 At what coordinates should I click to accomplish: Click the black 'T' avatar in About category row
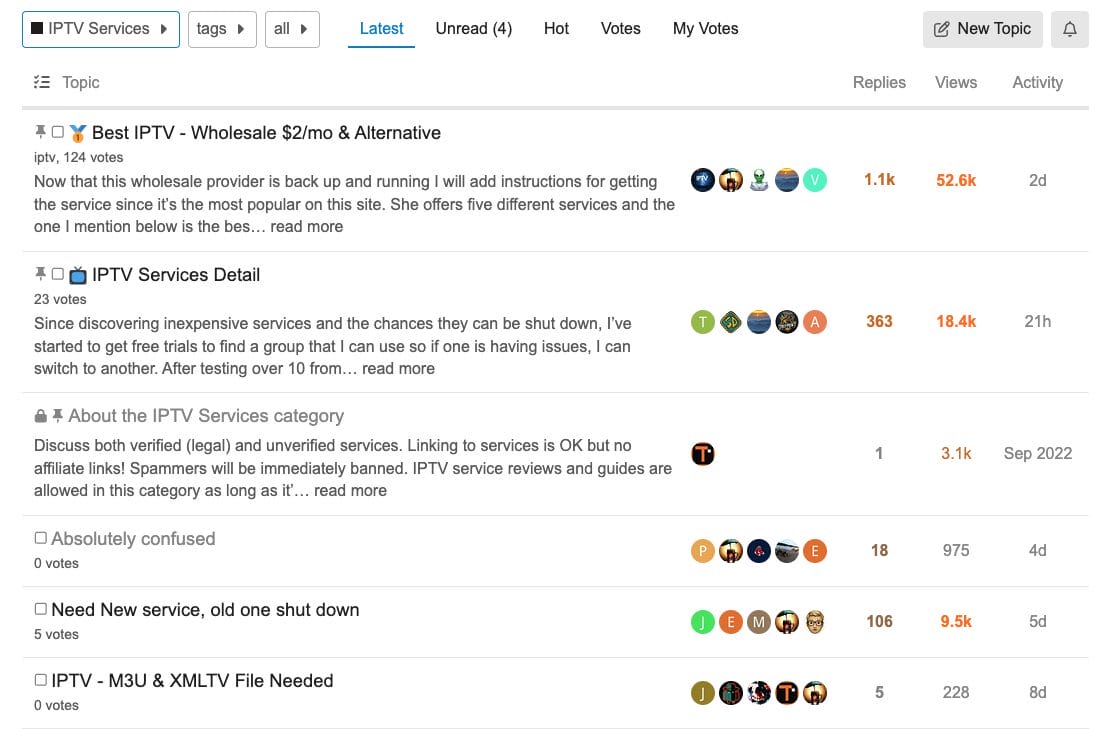click(x=703, y=453)
